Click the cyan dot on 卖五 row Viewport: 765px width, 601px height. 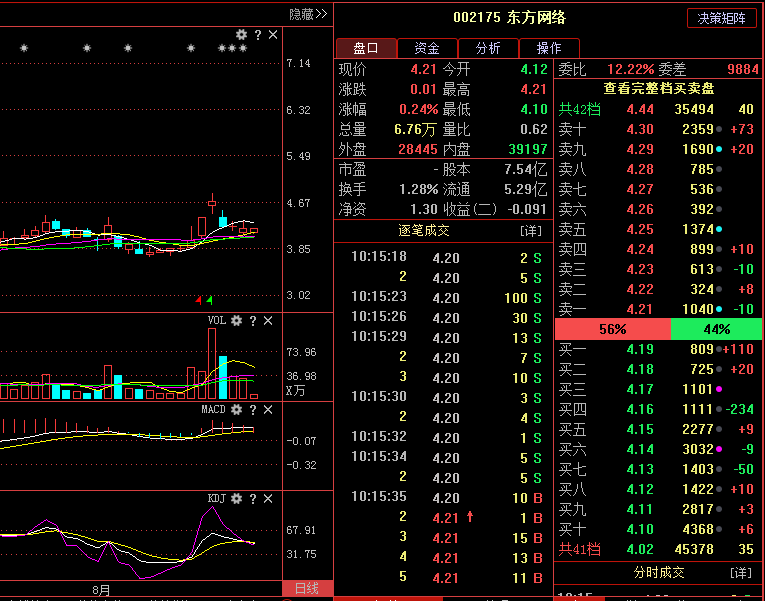click(719, 229)
